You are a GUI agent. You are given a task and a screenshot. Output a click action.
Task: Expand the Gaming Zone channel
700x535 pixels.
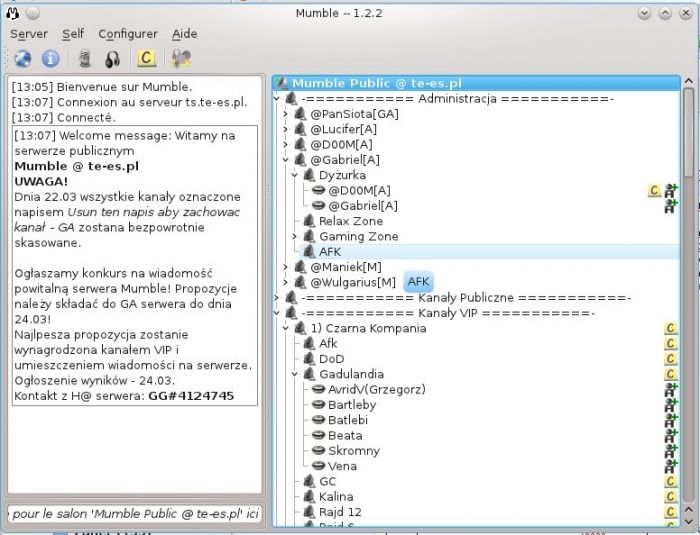pos(295,236)
